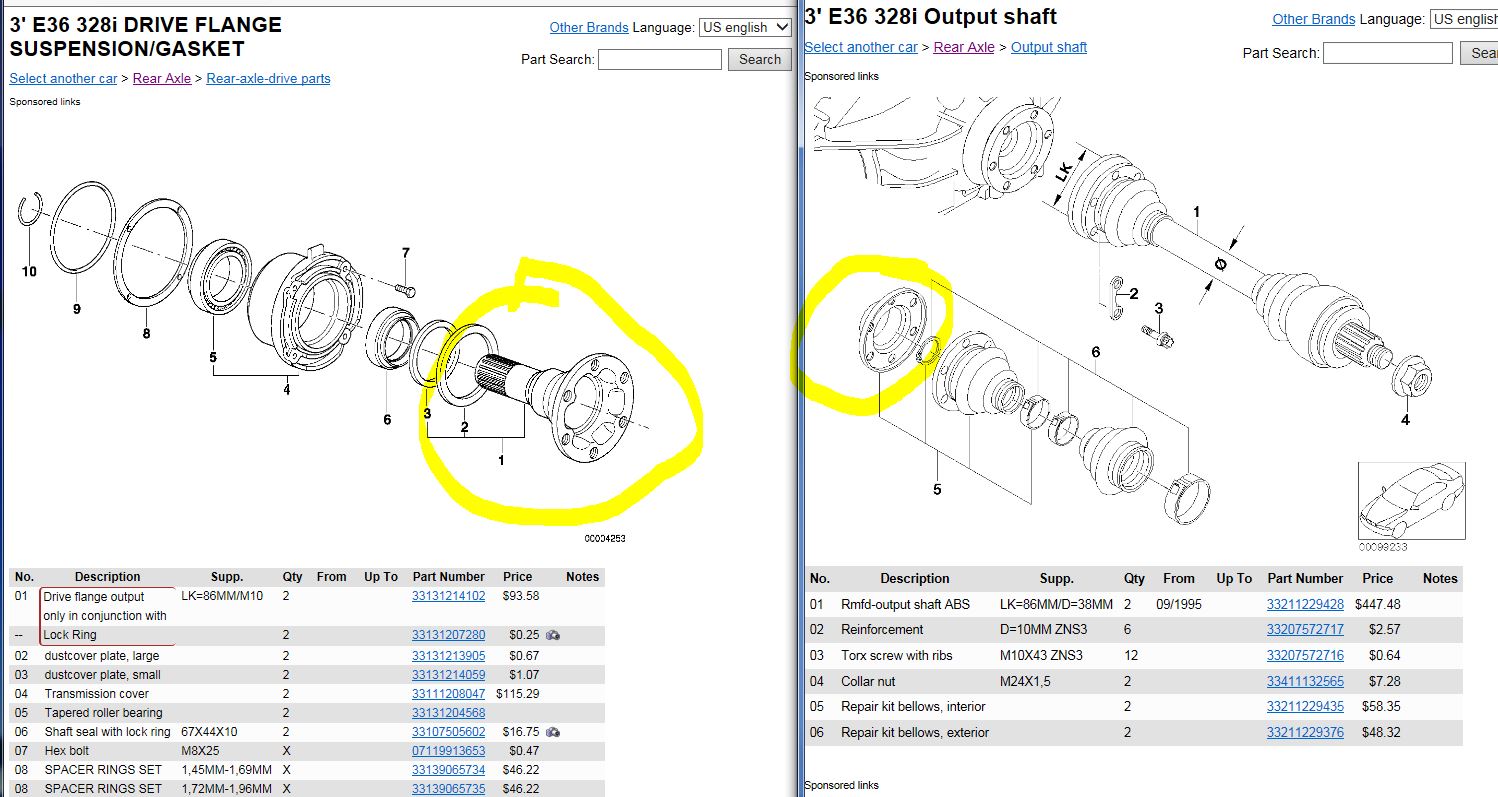
Task: Click Part Search field in left pane
Action: point(659,60)
